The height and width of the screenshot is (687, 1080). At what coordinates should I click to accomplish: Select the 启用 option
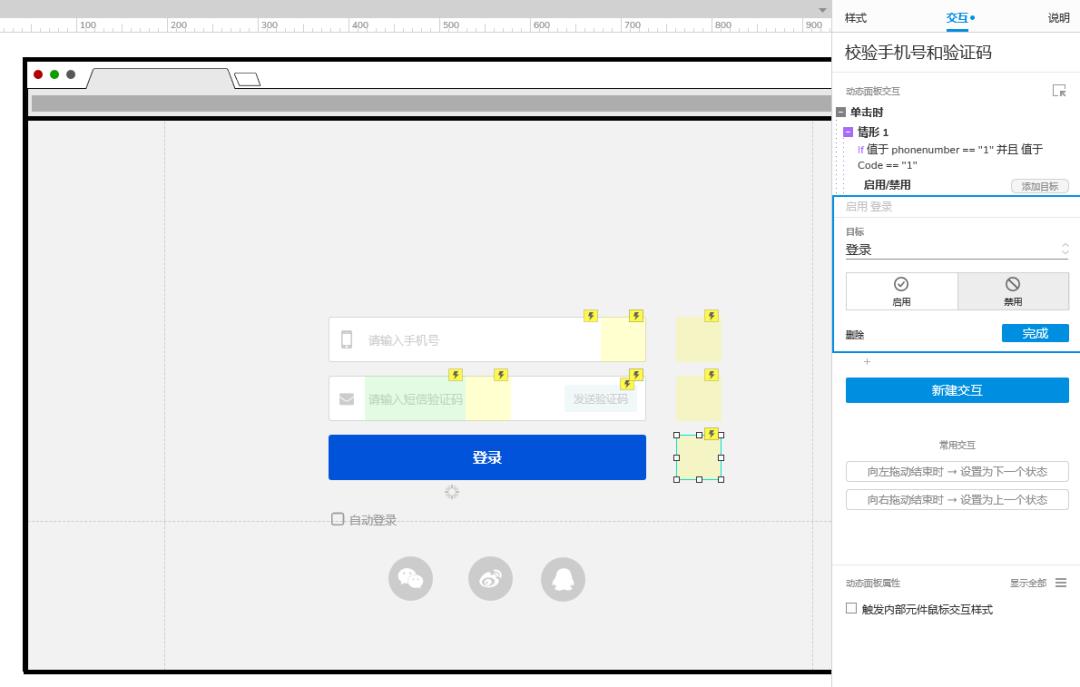[x=902, y=291]
